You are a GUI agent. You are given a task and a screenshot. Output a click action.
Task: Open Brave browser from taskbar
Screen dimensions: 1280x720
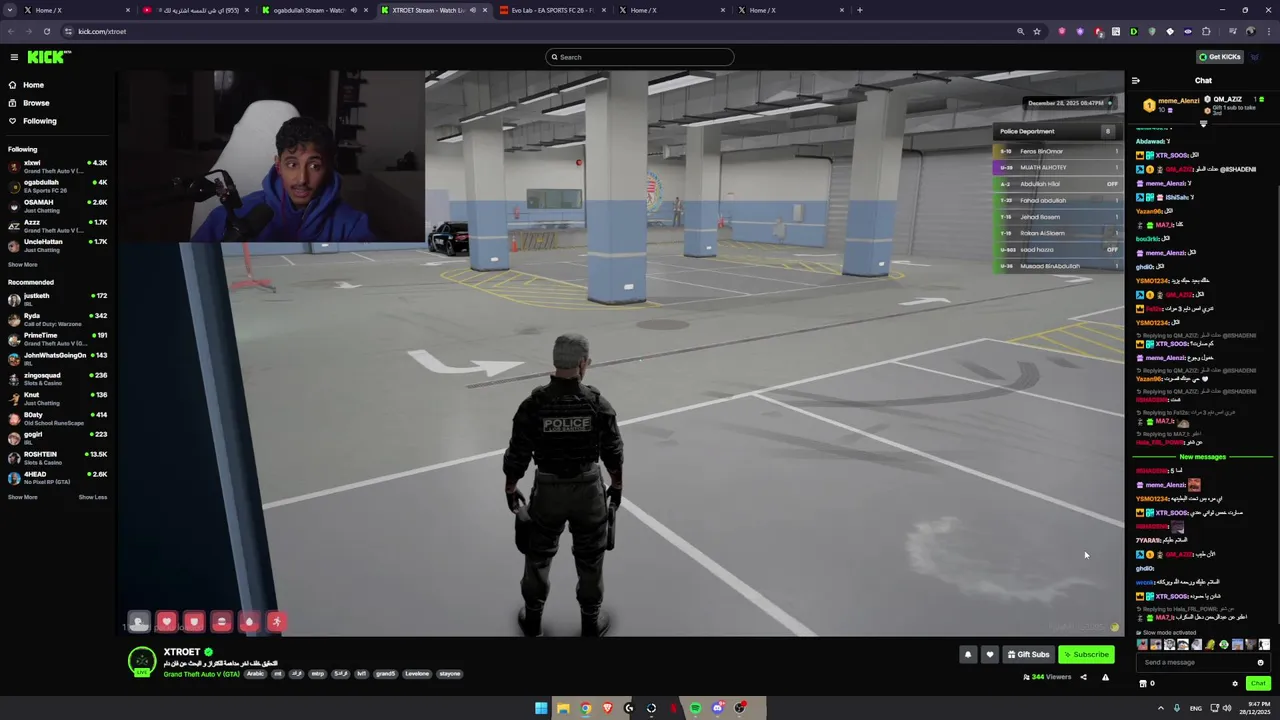pos(607,708)
